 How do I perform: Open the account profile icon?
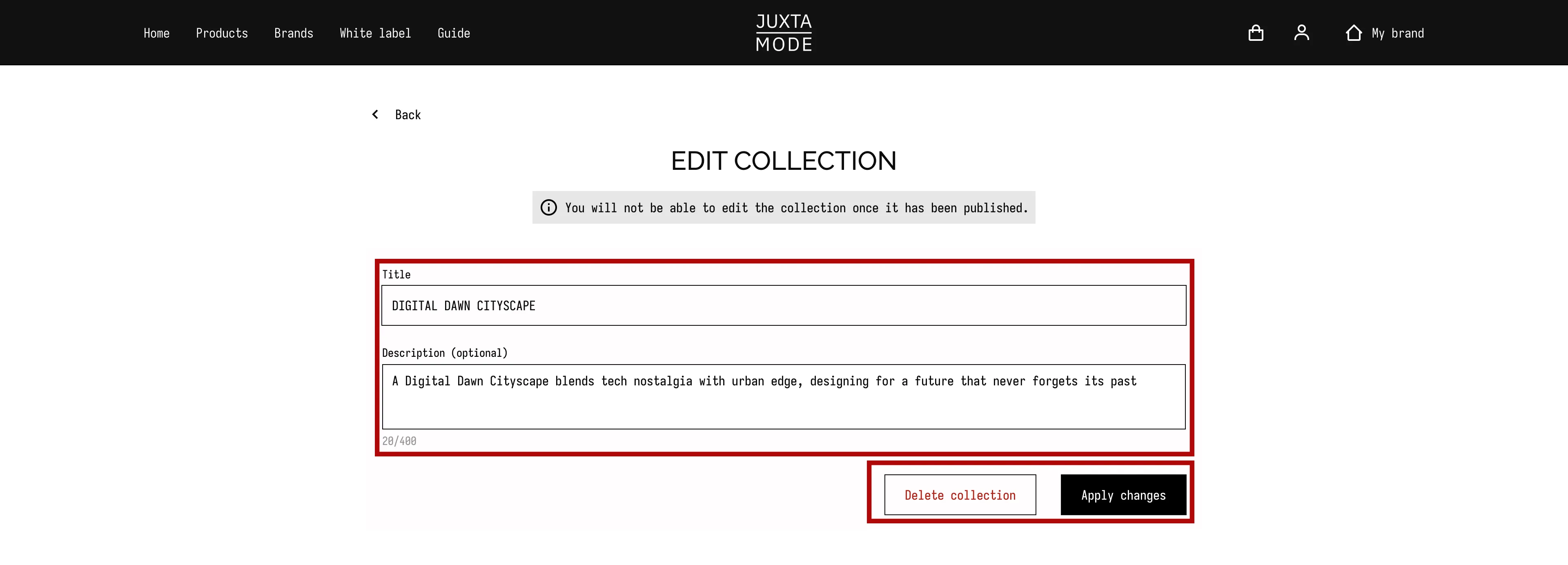tap(1303, 32)
